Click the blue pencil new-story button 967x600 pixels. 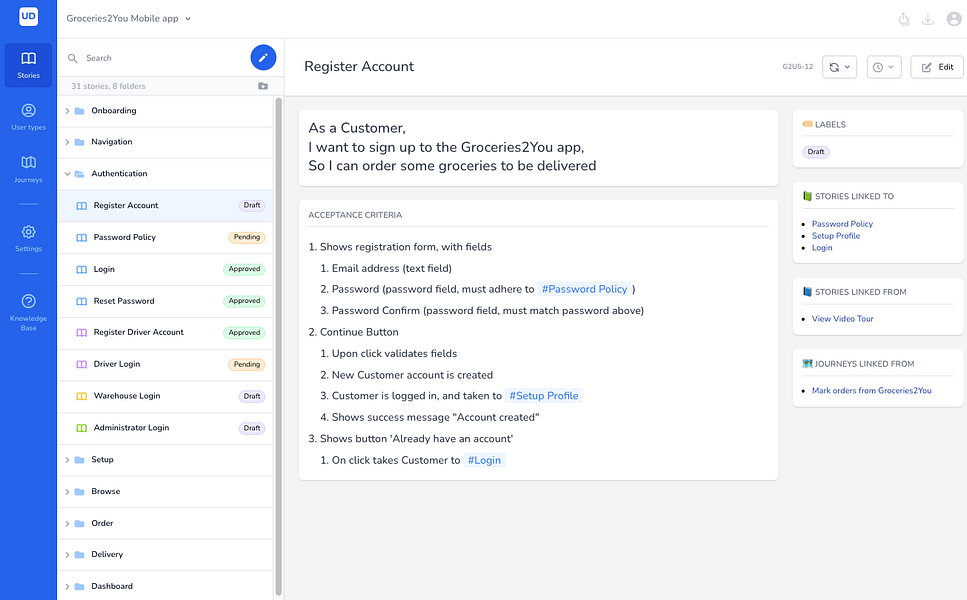(x=263, y=57)
